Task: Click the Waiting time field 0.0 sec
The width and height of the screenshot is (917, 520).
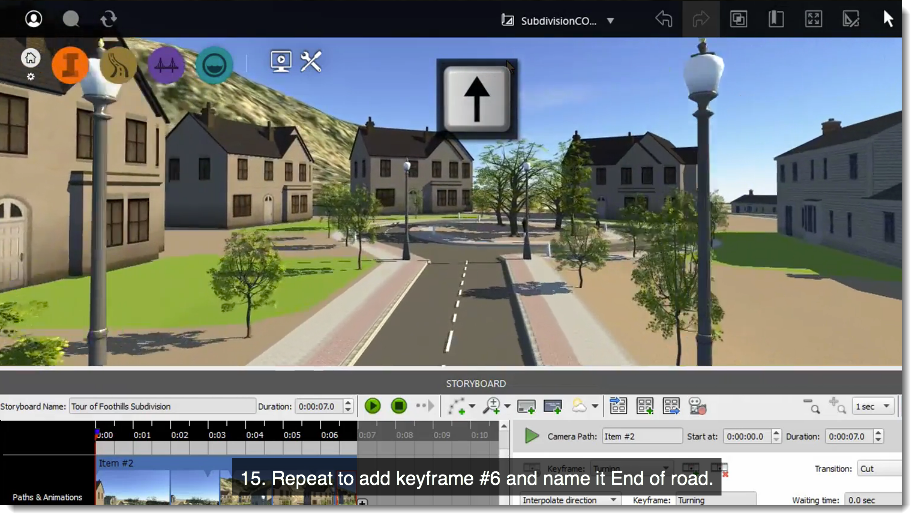Action: point(873,500)
